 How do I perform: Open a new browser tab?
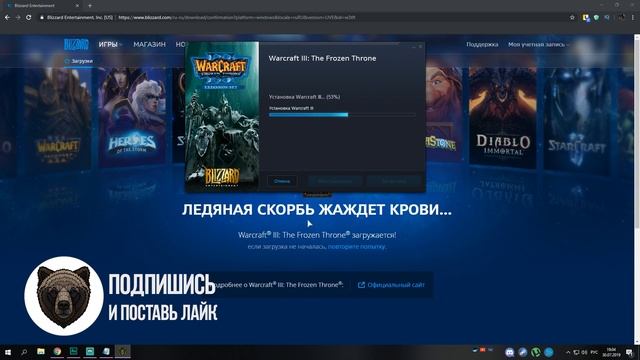[90, 6]
